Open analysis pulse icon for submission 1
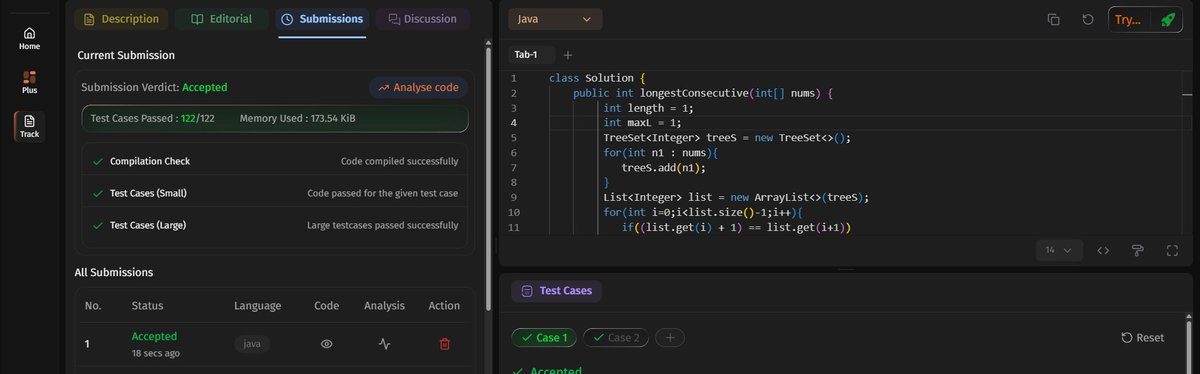Screen dimensions: 1200x374 [x=385, y=344]
